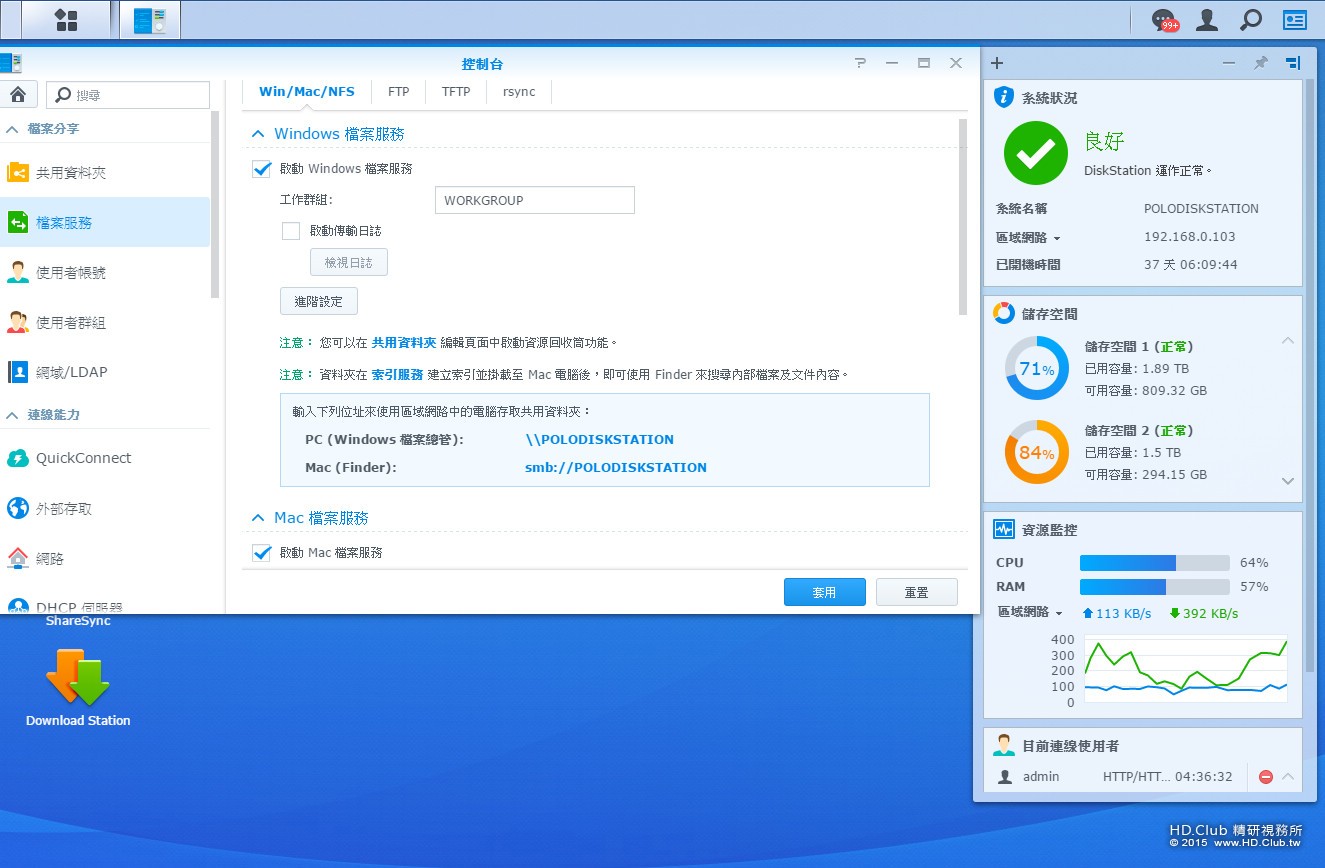Collapse the Mac 檔案服務 section
1325x868 pixels.
[258, 518]
